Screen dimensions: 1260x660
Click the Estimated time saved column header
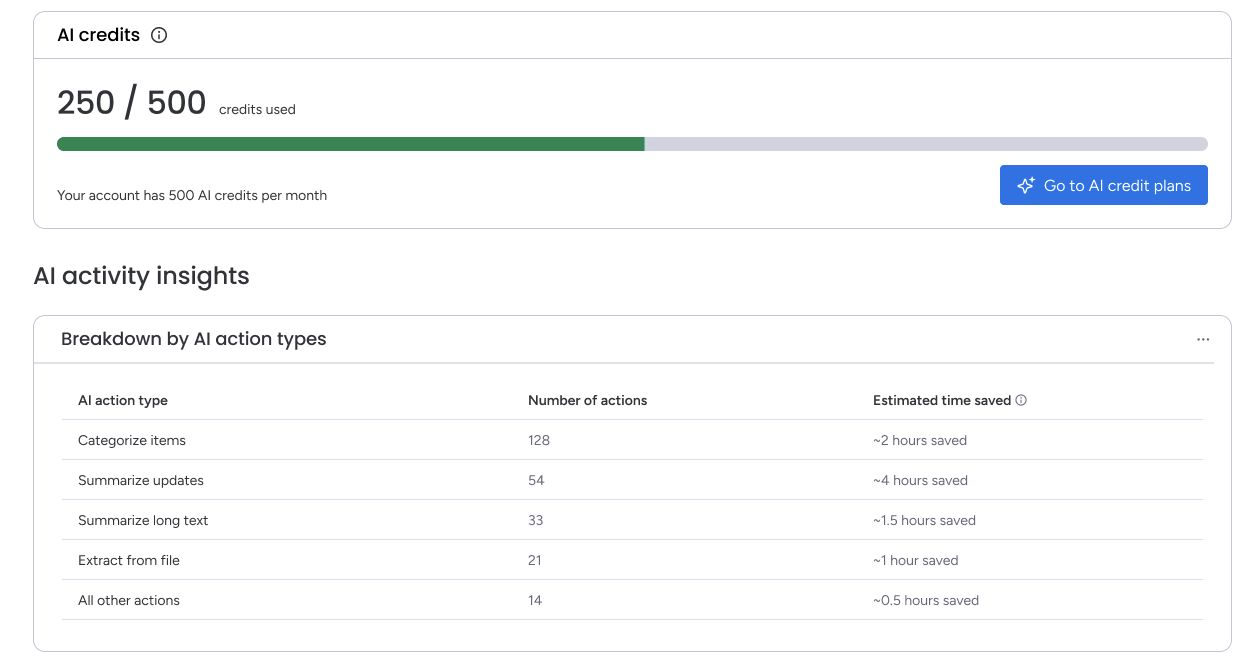coord(942,400)
